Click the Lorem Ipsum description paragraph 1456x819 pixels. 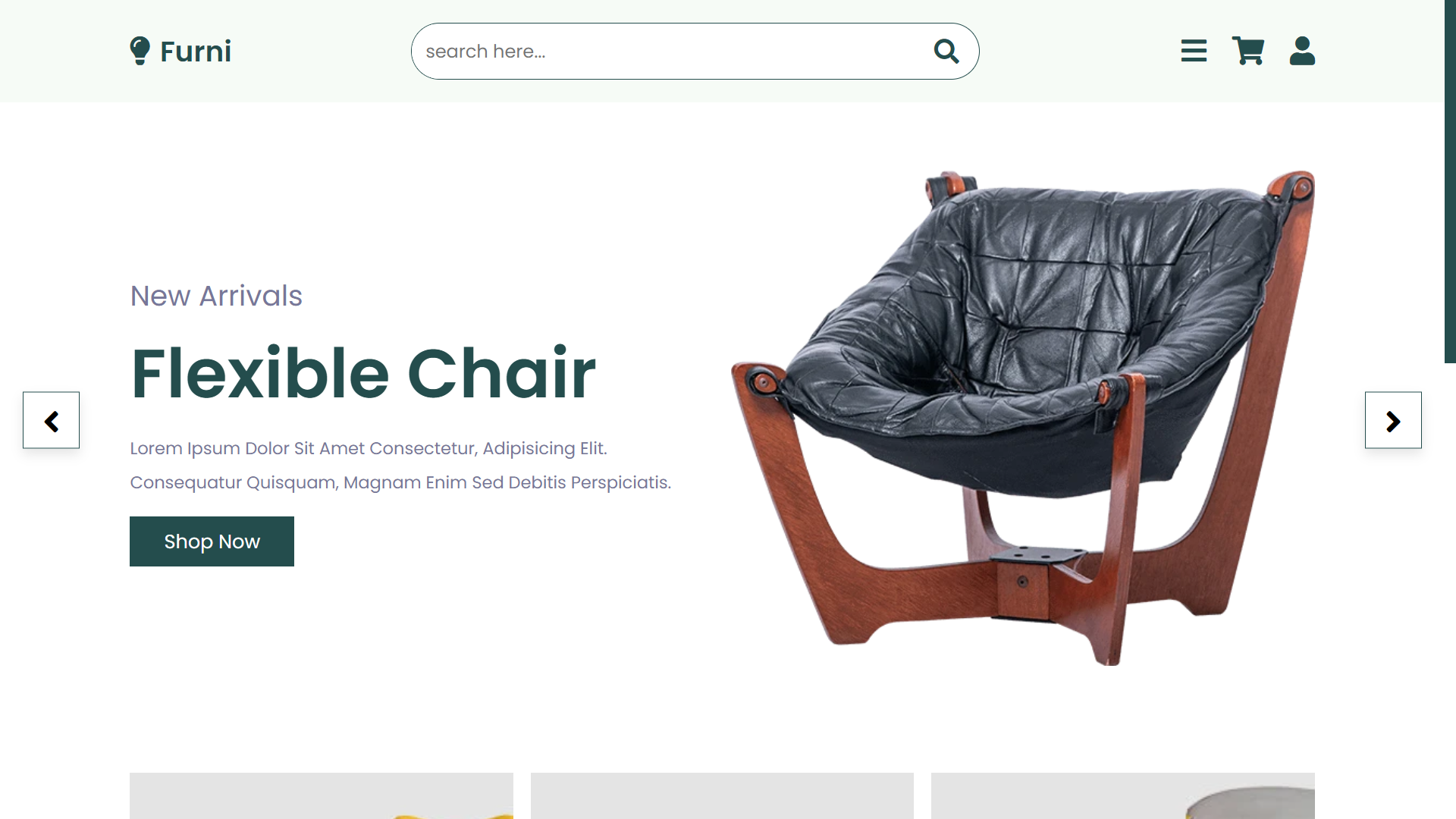click(400, 465)
